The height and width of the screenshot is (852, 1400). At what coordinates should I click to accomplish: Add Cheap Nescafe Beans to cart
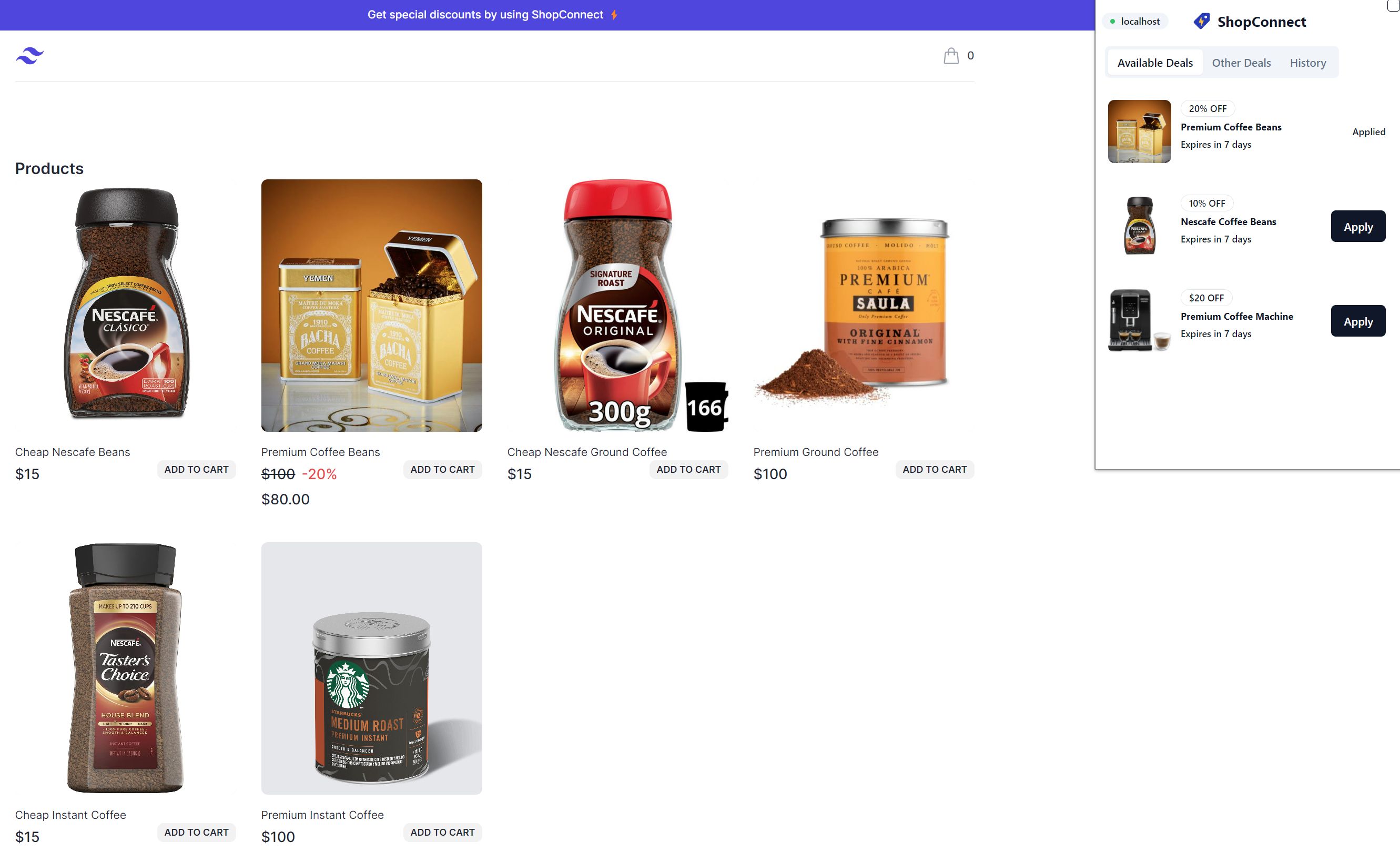196,469
